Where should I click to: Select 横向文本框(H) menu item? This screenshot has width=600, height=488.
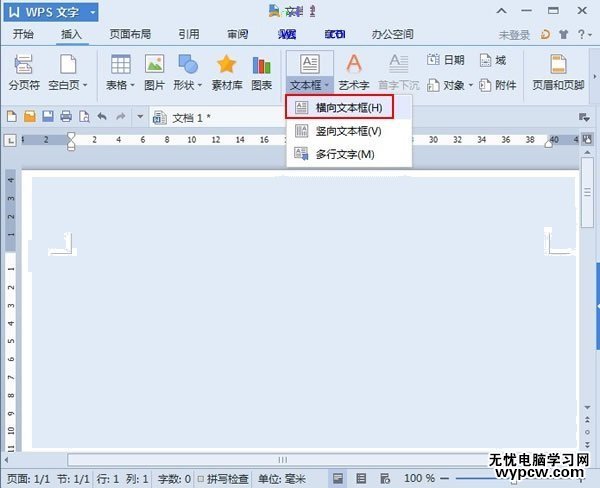click(349, 108)
